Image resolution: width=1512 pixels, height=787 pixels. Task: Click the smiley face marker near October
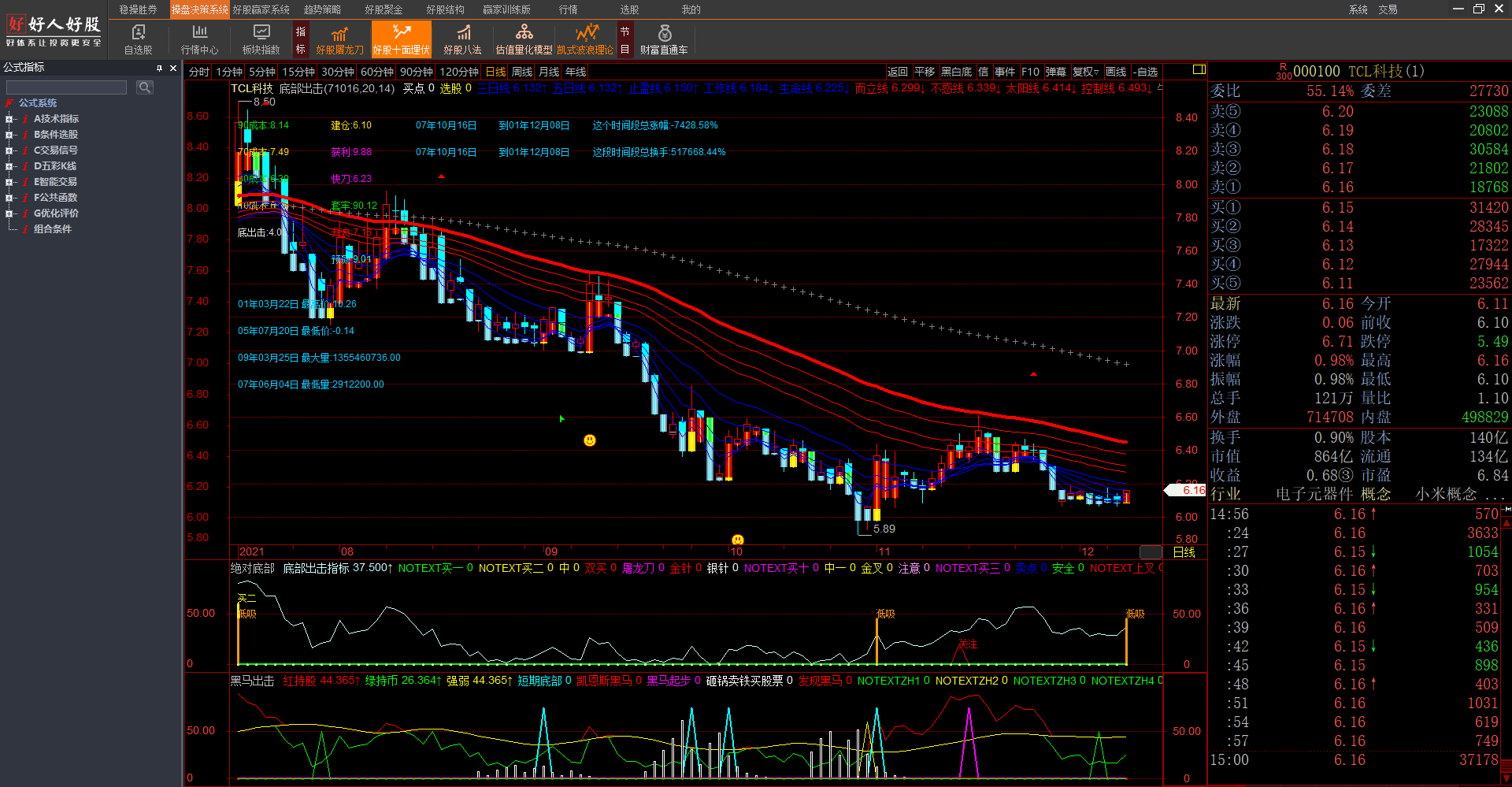click(x=590, y=440)
